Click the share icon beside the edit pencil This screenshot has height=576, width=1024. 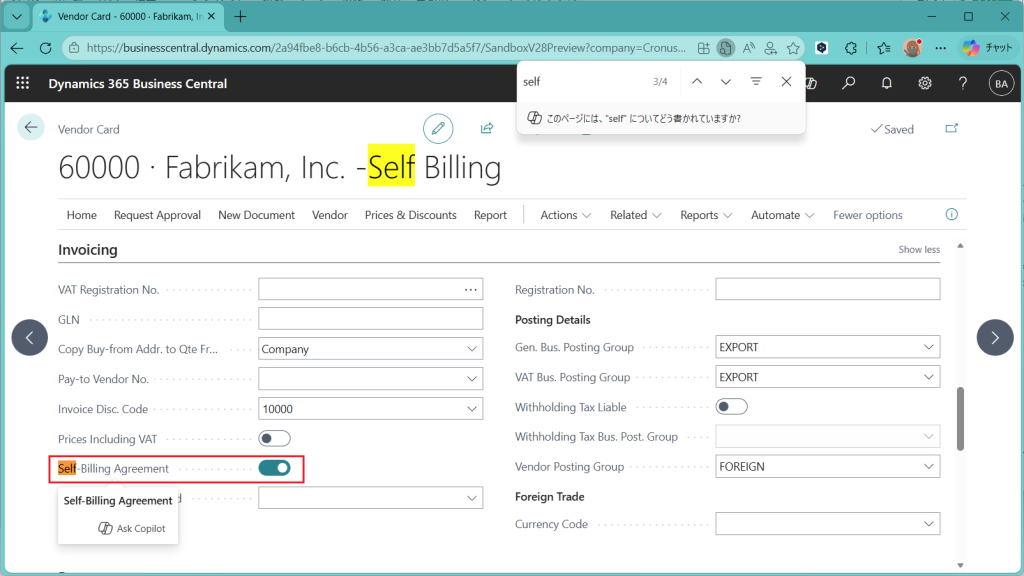click(487, 128)
